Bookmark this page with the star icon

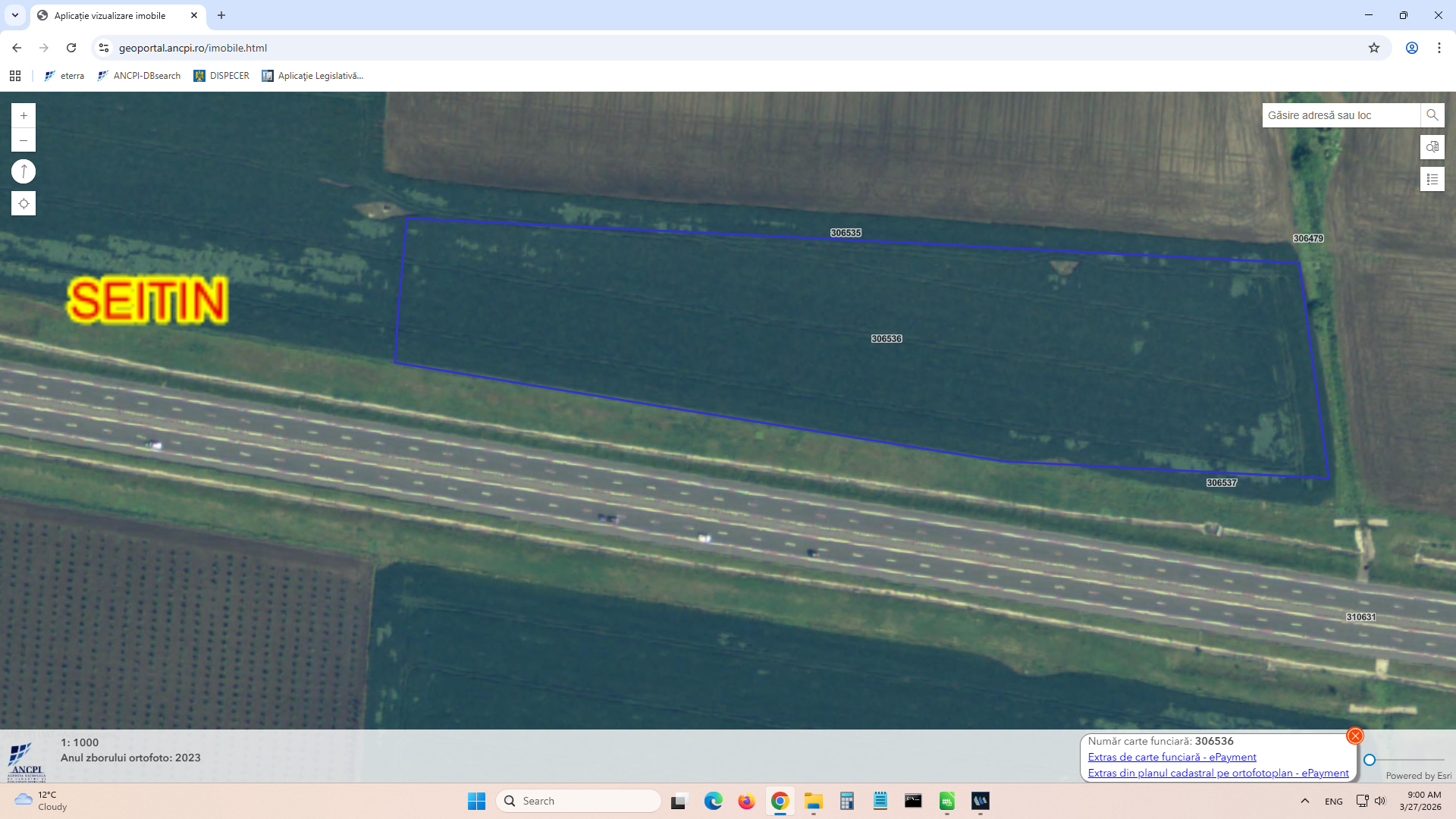[1373, 48]
